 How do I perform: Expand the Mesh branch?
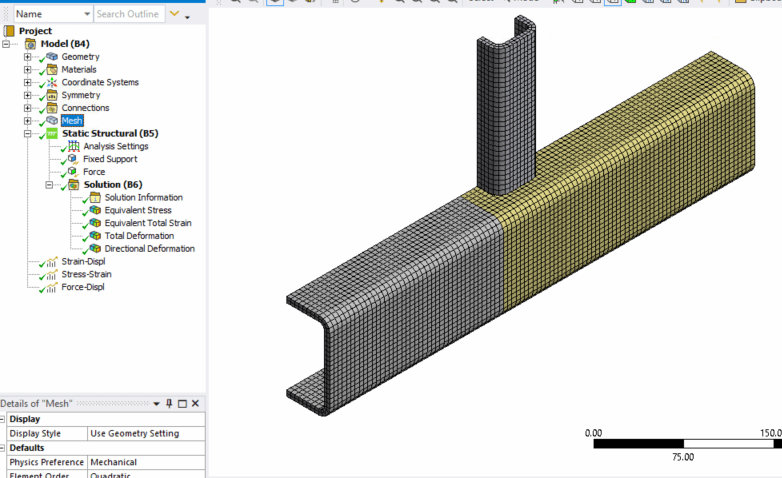[x=28, y=121]
